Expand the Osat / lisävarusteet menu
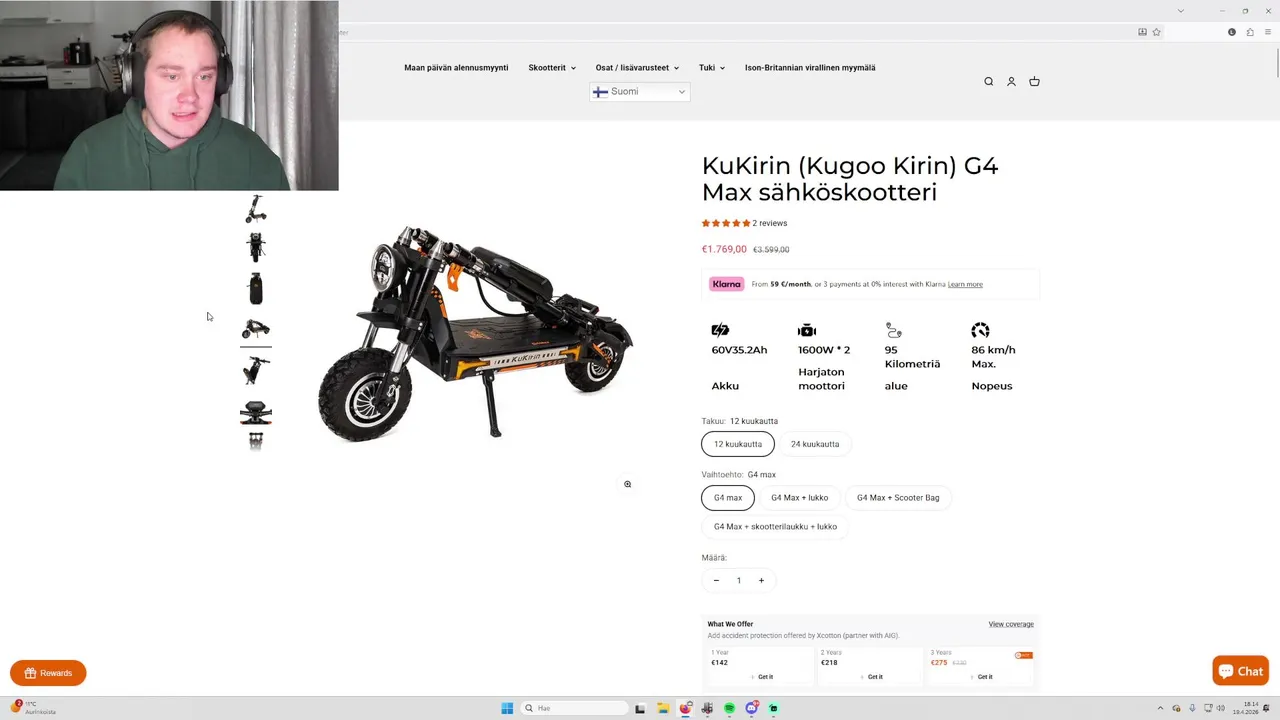The width and height of the screenshot is (1280, 720). (x=637, y=68)
